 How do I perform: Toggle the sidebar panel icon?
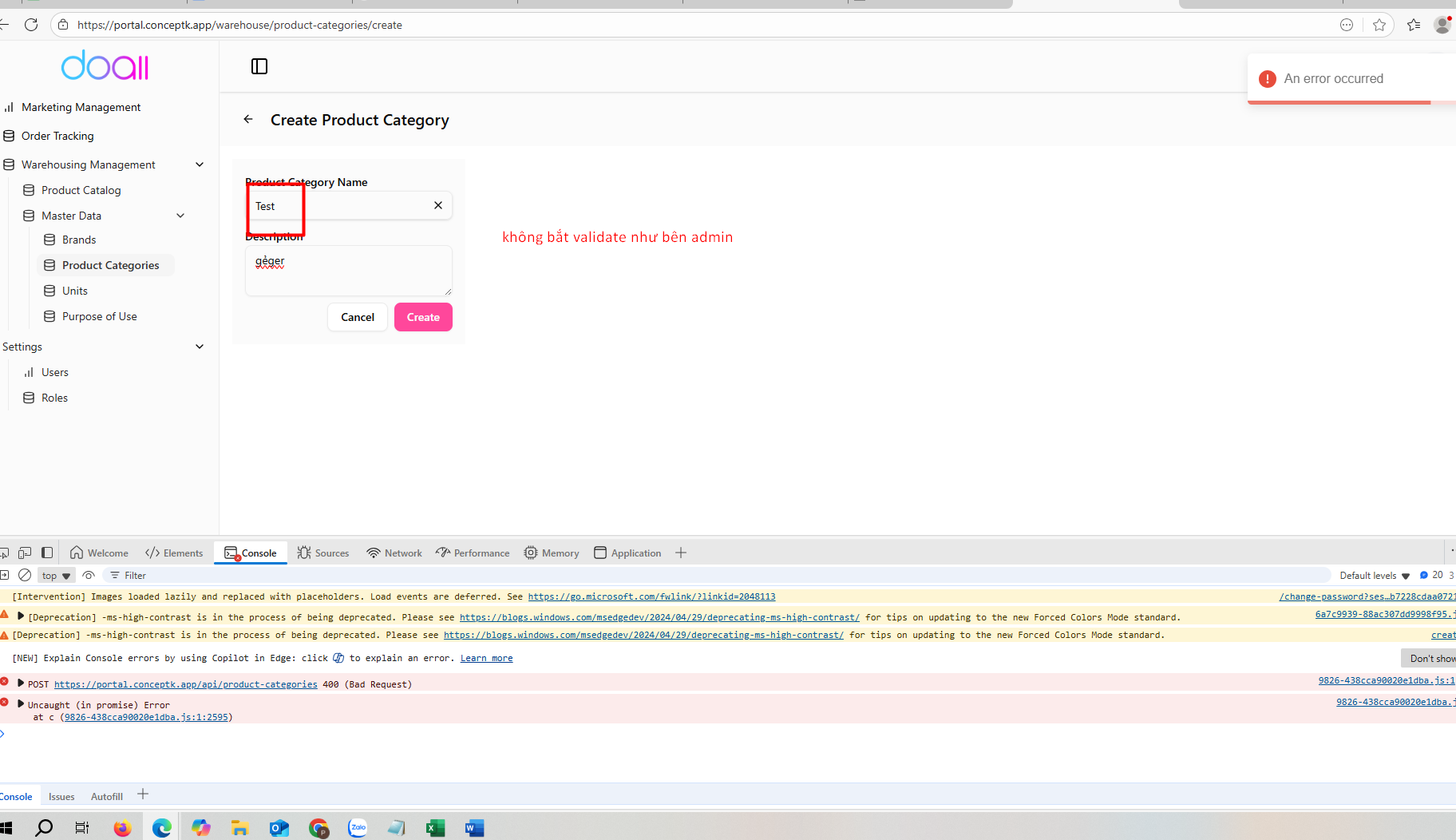tap(259, 66)
